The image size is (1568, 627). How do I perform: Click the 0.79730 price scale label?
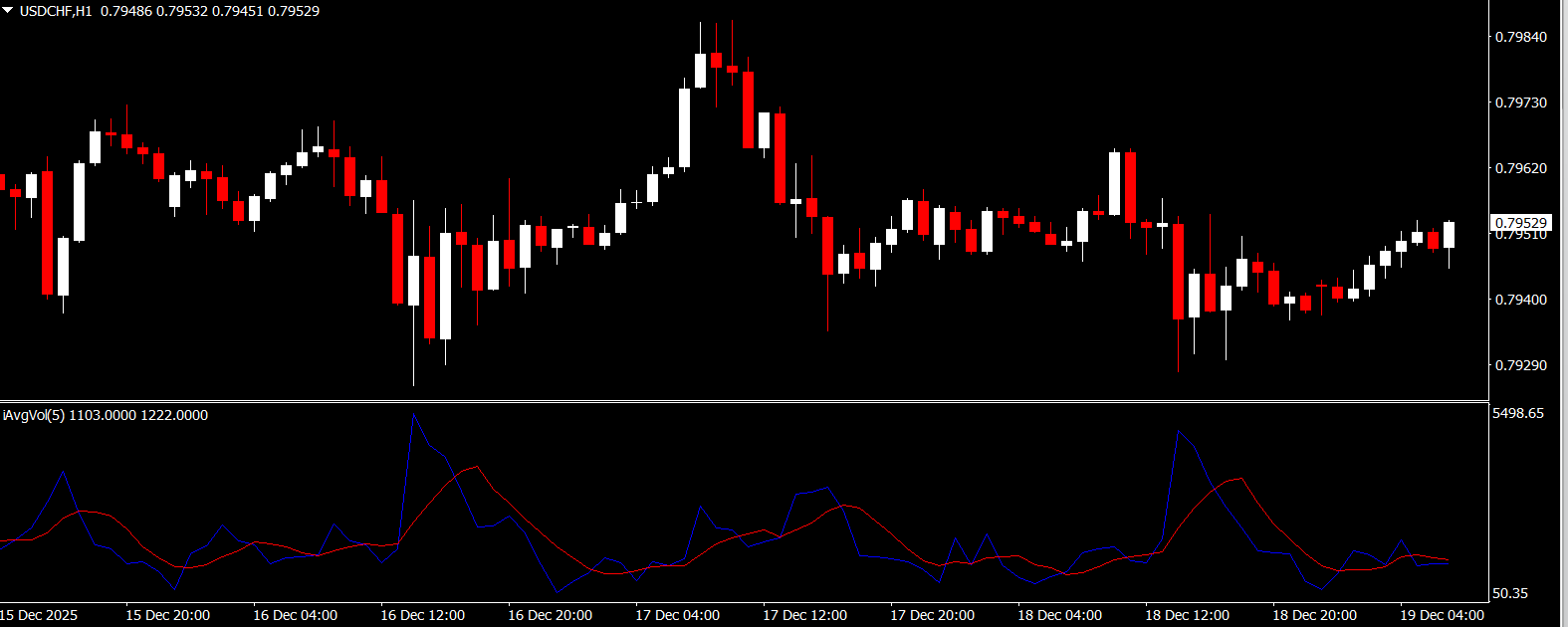[1521, 103]
